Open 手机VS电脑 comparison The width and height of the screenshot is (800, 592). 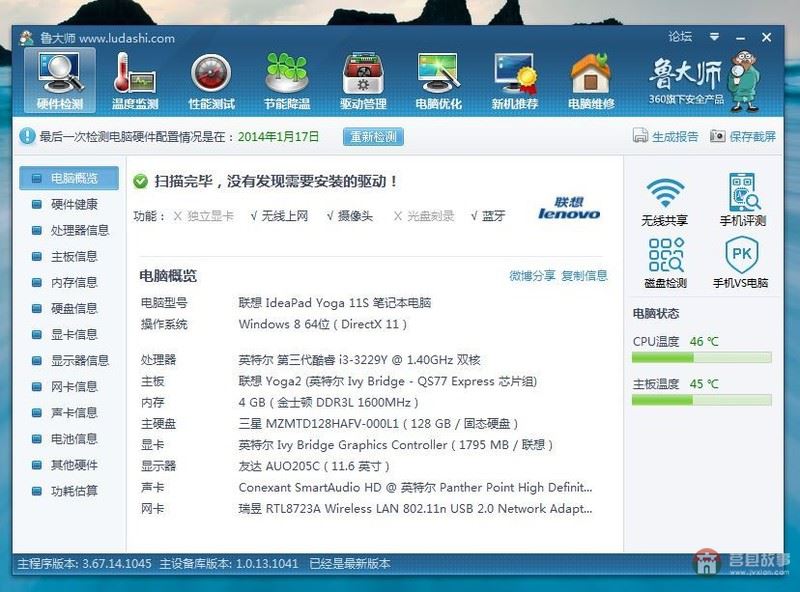point(741,263)
